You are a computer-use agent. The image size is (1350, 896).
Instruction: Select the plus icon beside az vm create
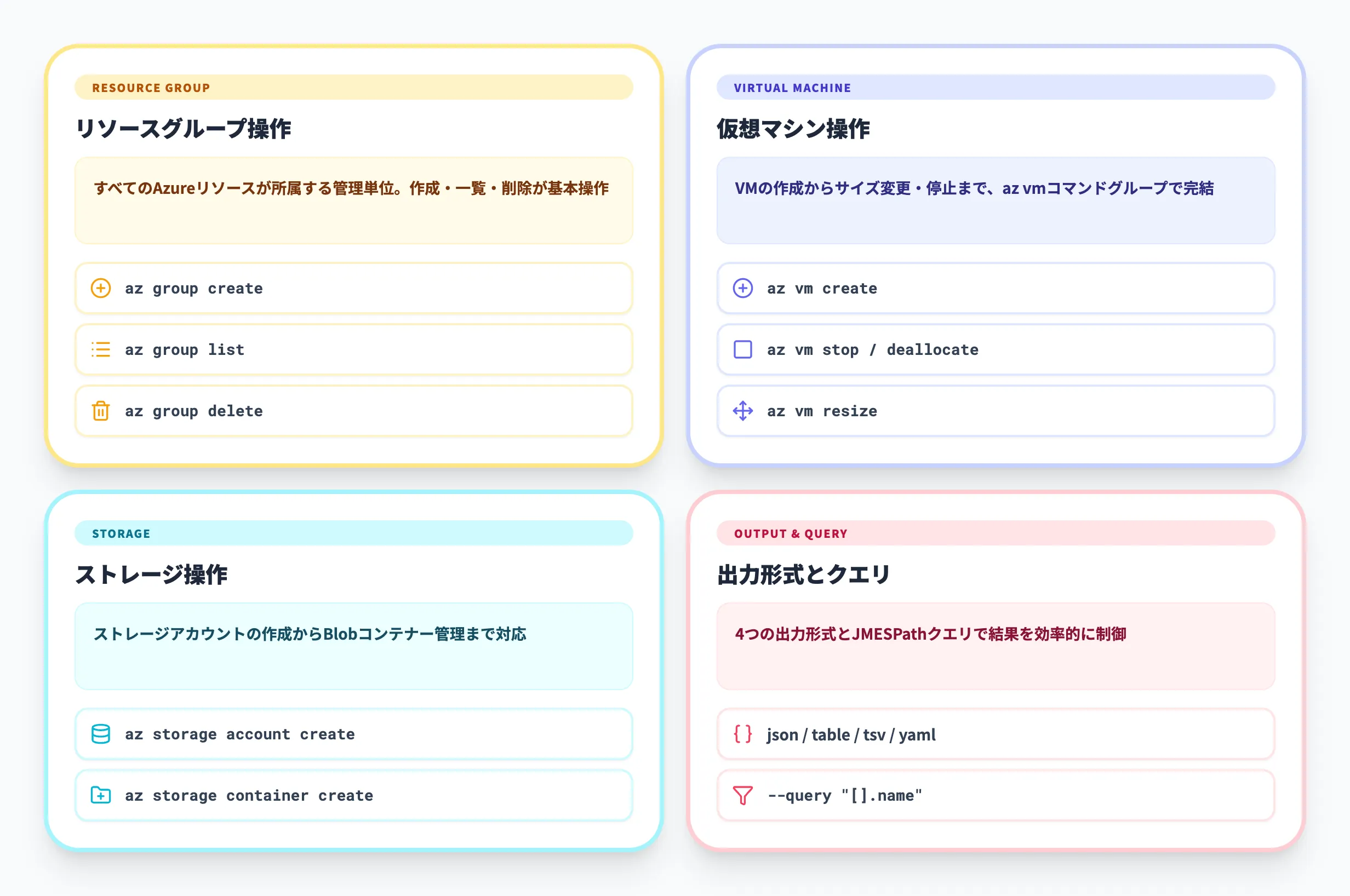pyautogui.click(x=743, y=289)
